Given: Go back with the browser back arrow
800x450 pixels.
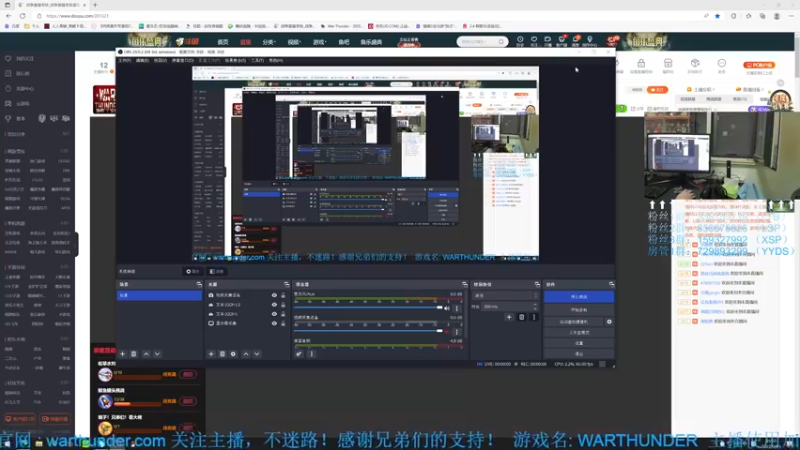Looking at the screenshot, I should [9, 16].
